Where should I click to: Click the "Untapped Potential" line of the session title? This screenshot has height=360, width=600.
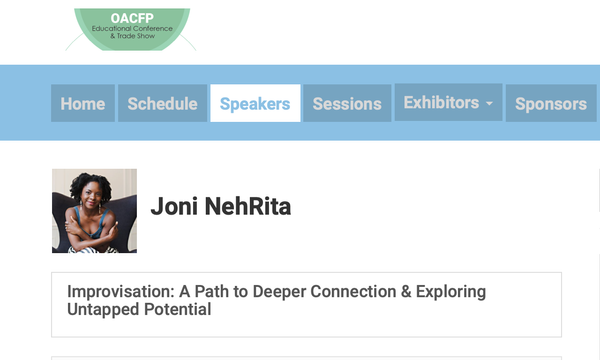click(x=139, y=309)
